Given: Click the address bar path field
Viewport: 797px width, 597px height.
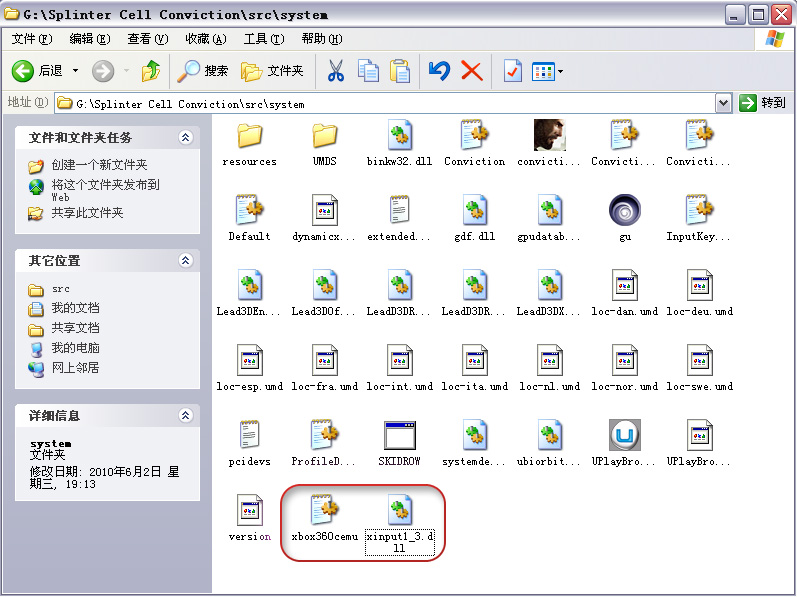Looking at the screenshot, I should [x=390, y=103].
